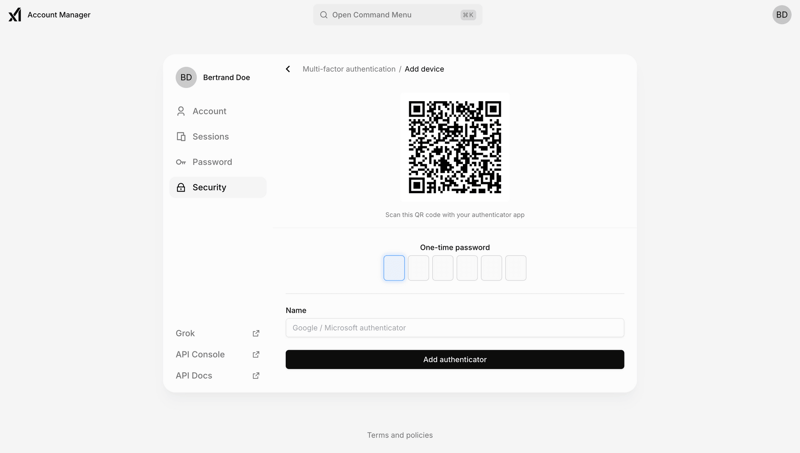Open the API Docs link

click(x=218, y=375)
